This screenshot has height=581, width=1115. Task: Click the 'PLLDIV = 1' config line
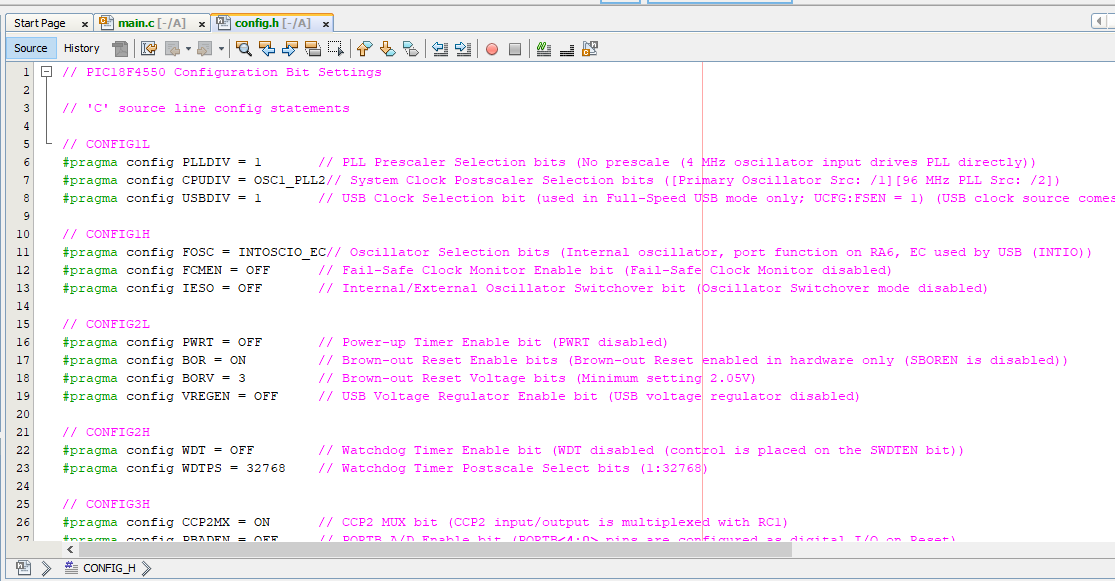[161, 162]
